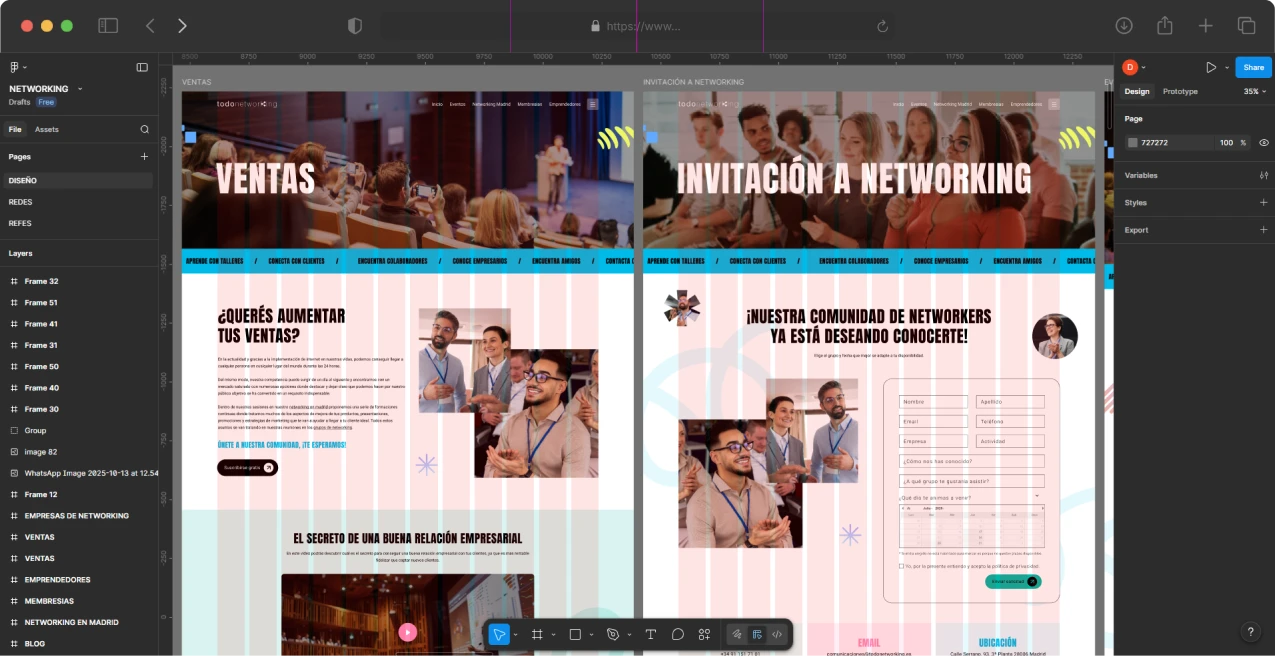Toggle the Move tool options
Screen dimensions: 1275x656
pos(516,633)
